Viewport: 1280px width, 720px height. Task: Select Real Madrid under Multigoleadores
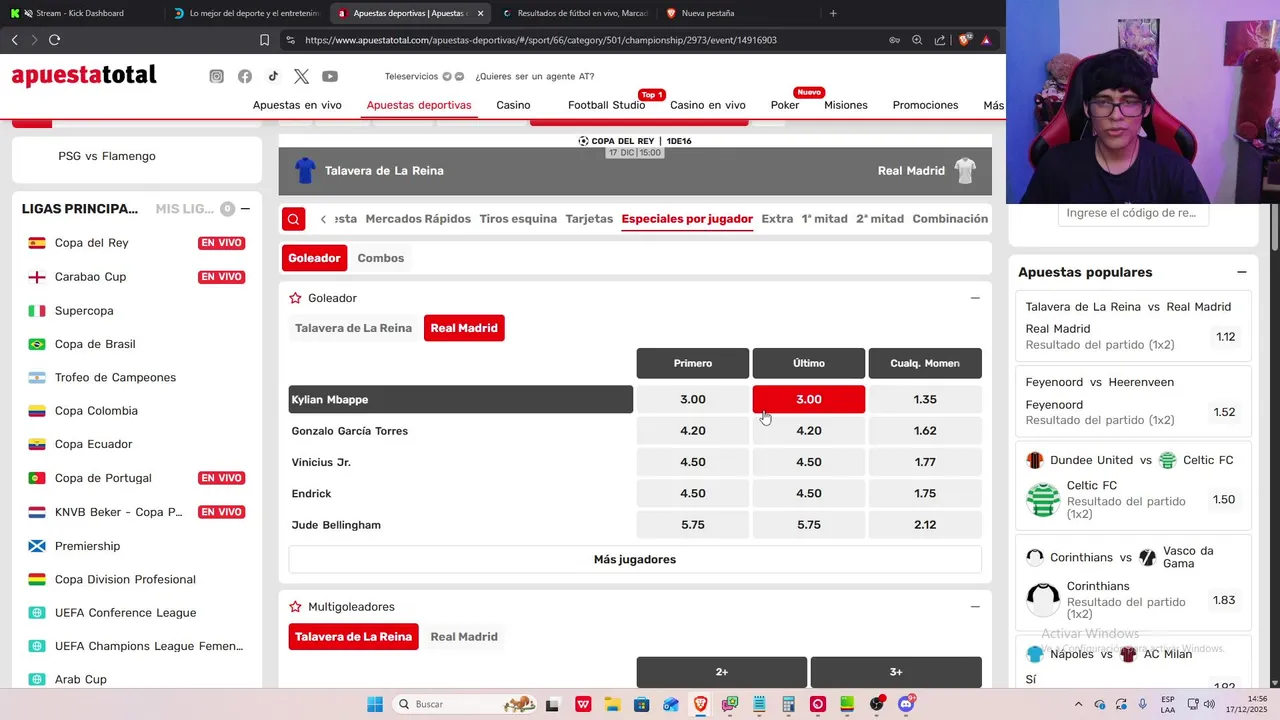pos(464,637)
